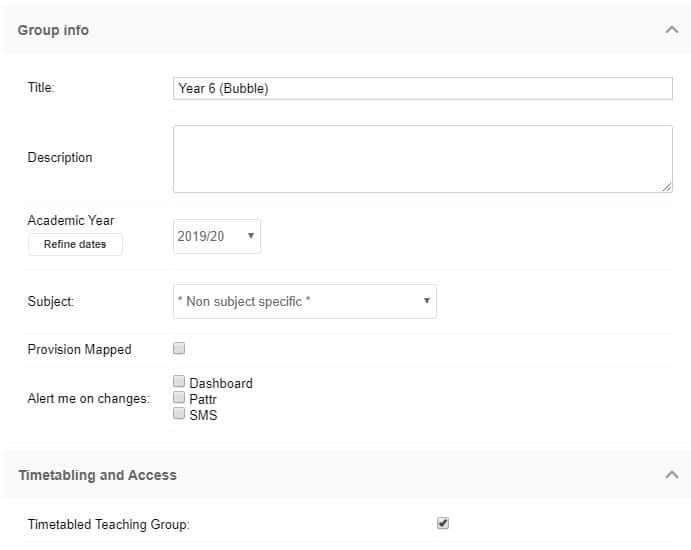Click into the Description text area
The height and width of the screenshot is (550, 691).
(423, 159)
